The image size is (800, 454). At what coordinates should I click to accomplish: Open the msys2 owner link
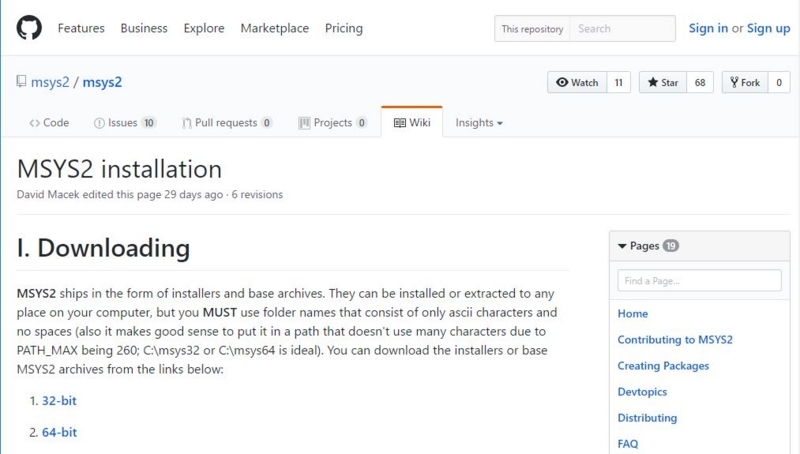[x=50, y=82]
